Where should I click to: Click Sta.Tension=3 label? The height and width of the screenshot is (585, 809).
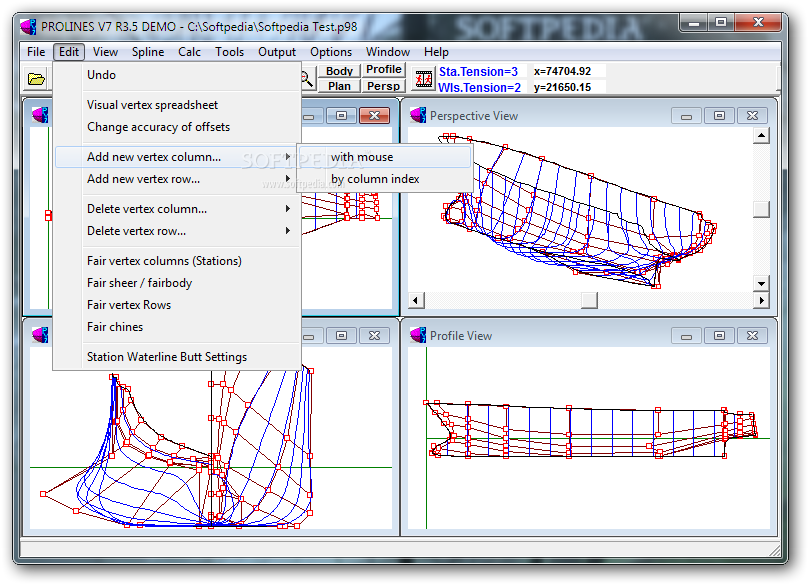(x=478, y=71)
